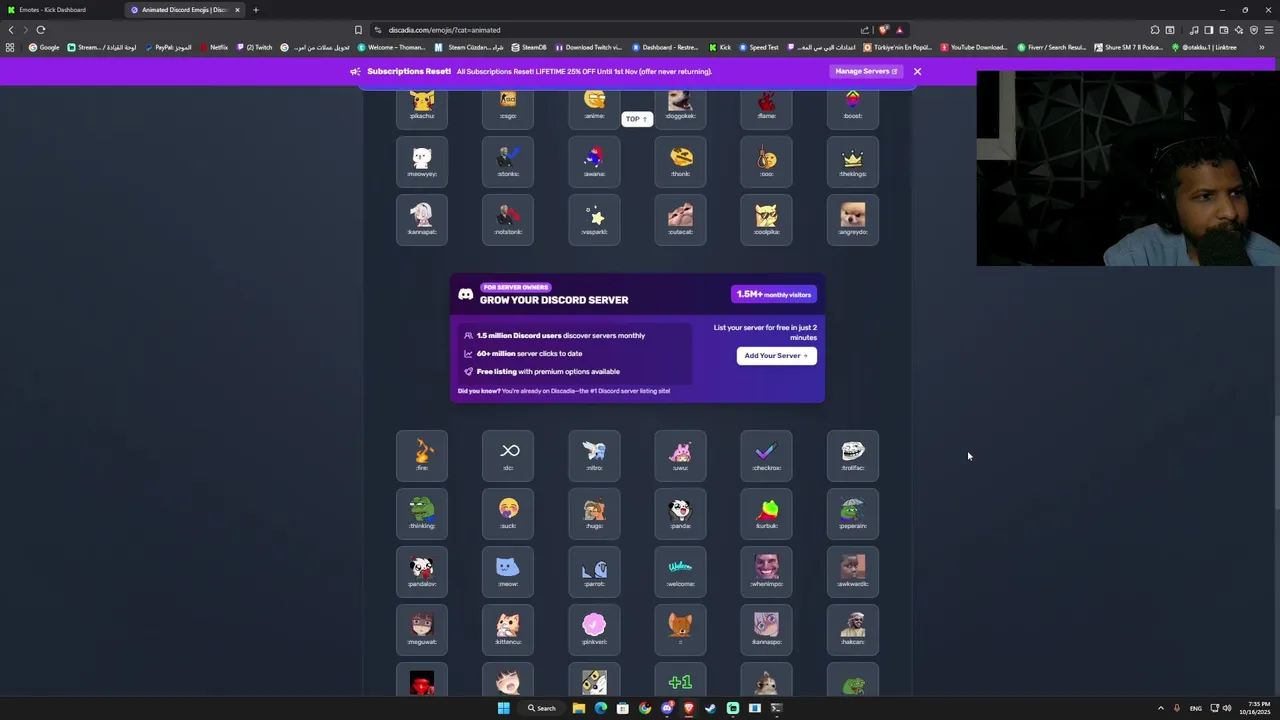Open Manage Servers from banner
The width and height of the screenshot is (1280, 720).
[866, 71]
